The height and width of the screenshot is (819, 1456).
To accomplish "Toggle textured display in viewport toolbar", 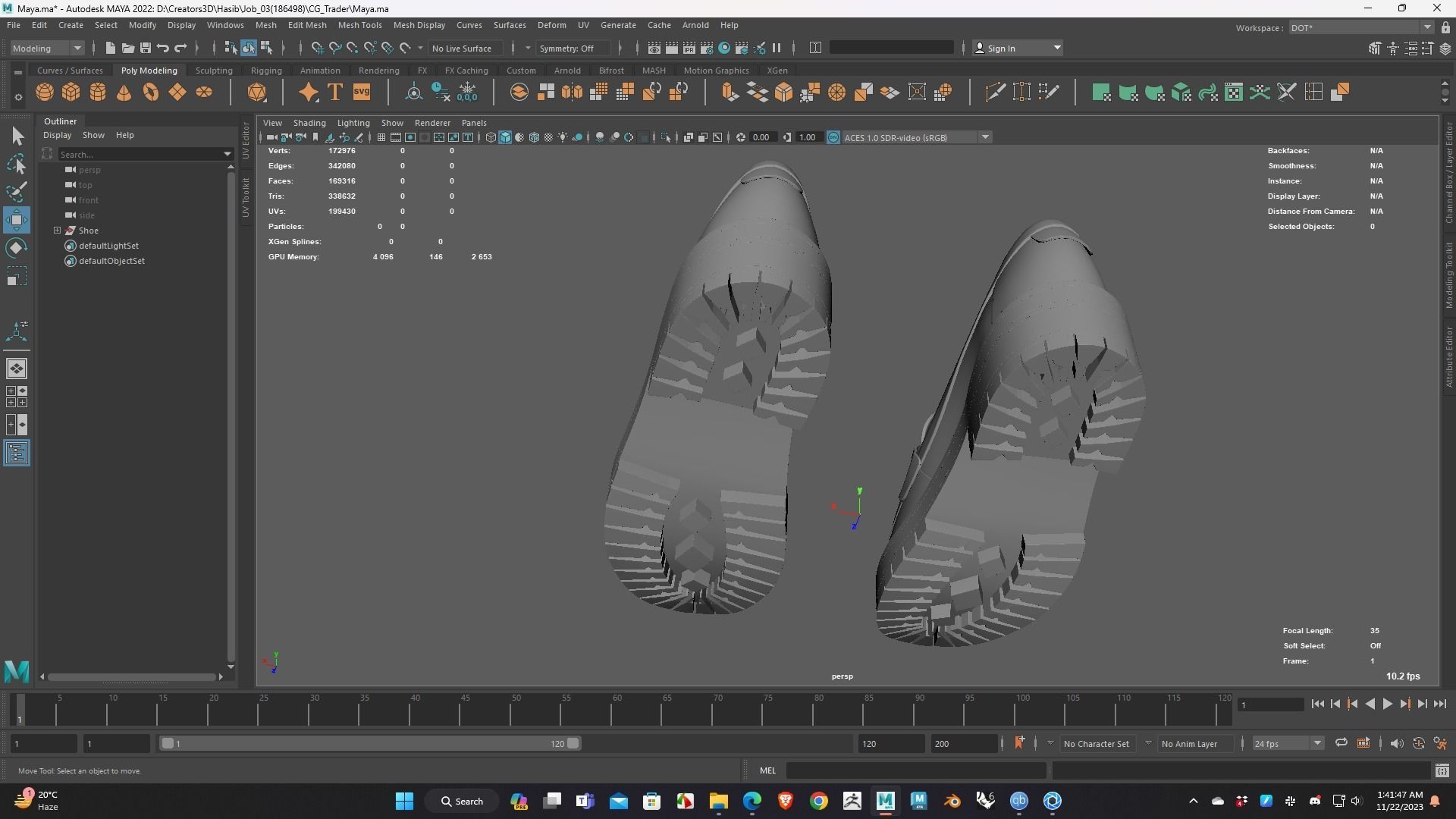I will [548, 137].
